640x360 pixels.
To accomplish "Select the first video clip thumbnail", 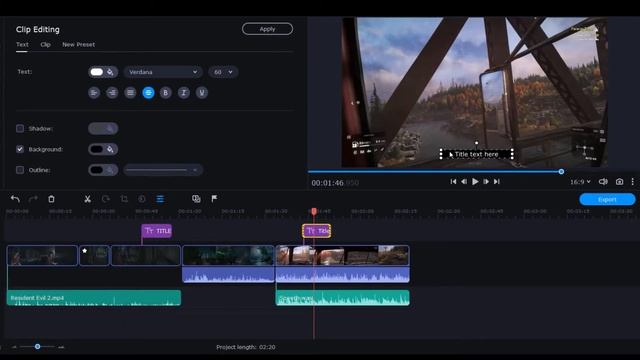I will (42, 256).
